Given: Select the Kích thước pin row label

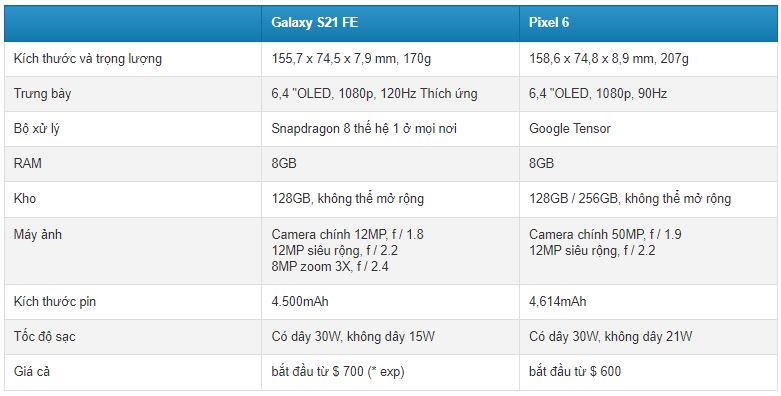Looking at the screenshot, I should pos(55,301).
